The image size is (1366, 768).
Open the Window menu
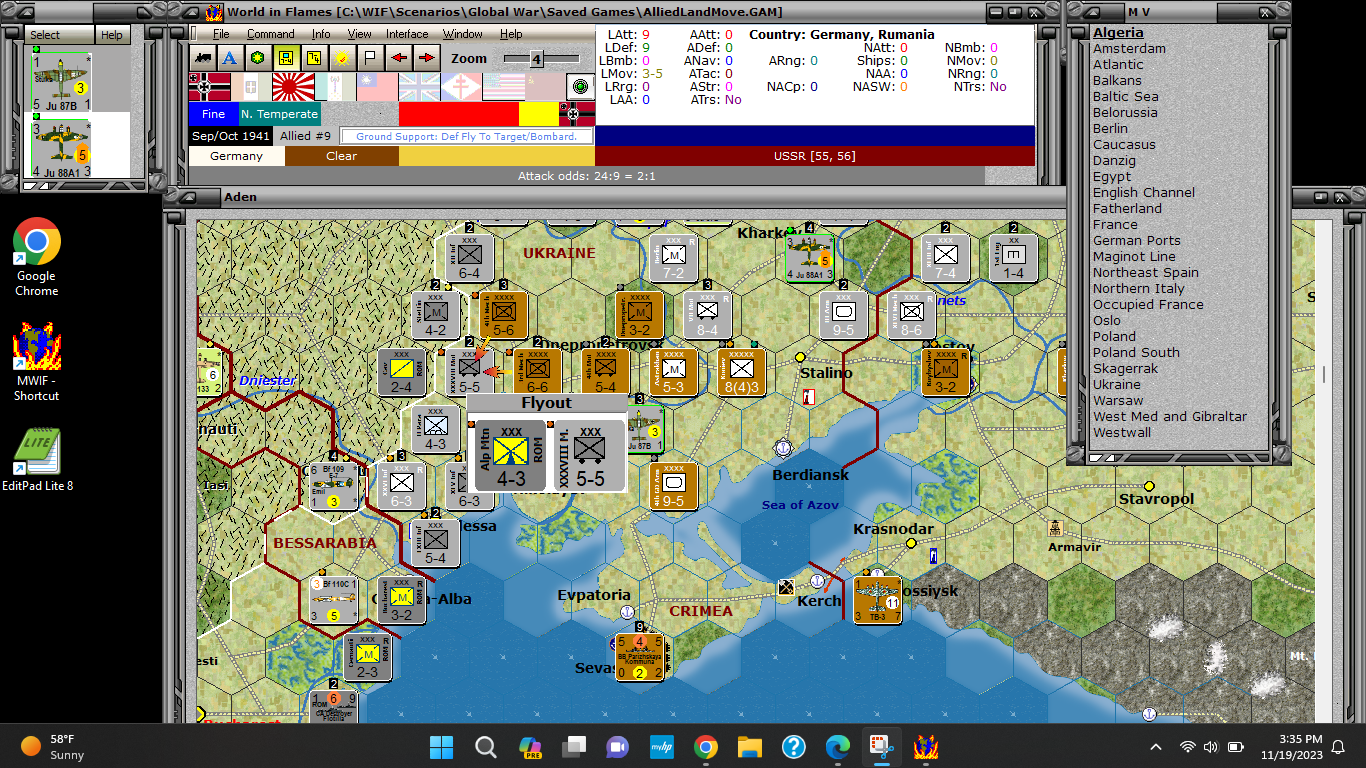(463, 34)
